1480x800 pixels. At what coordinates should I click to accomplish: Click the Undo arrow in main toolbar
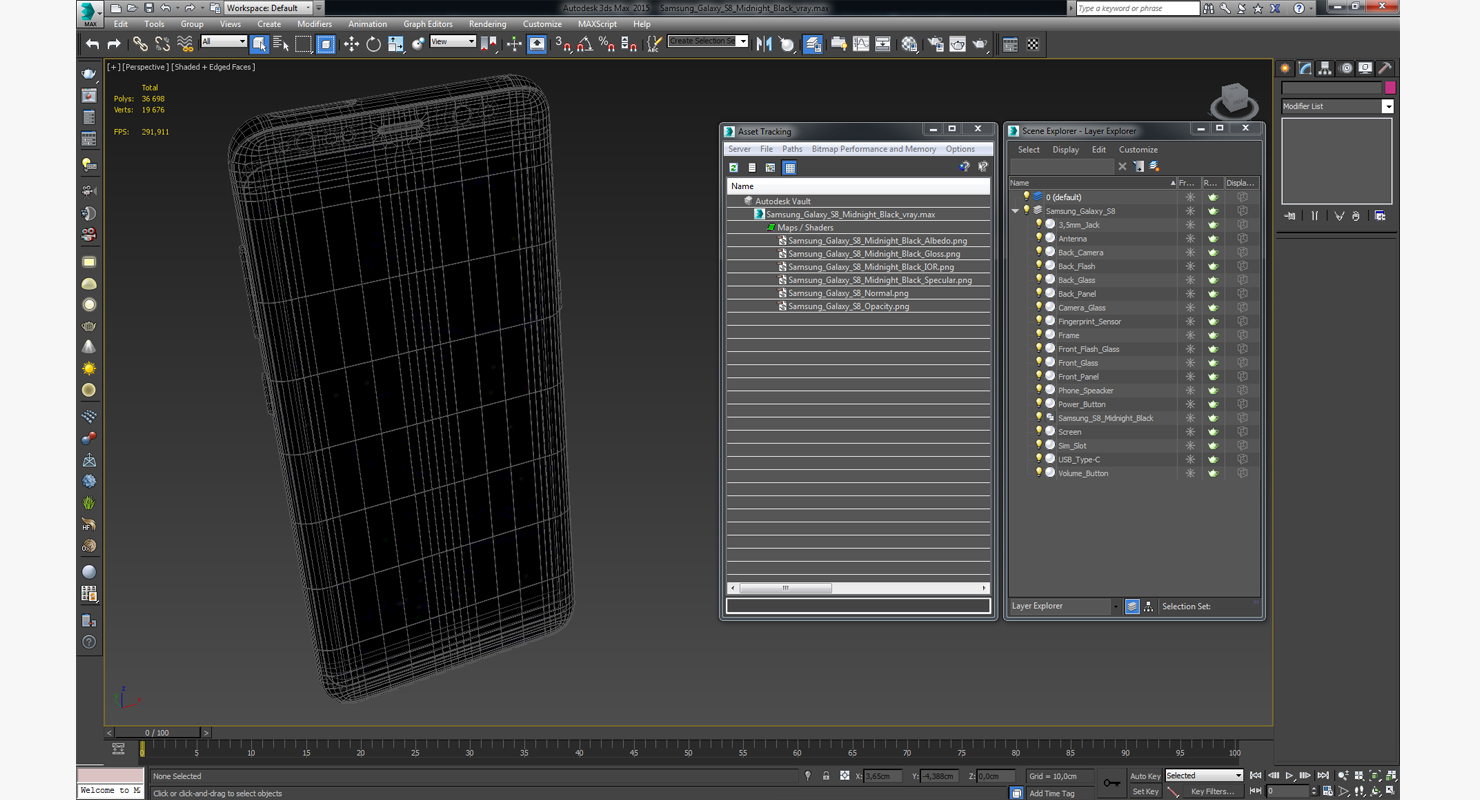pos(93,44)
